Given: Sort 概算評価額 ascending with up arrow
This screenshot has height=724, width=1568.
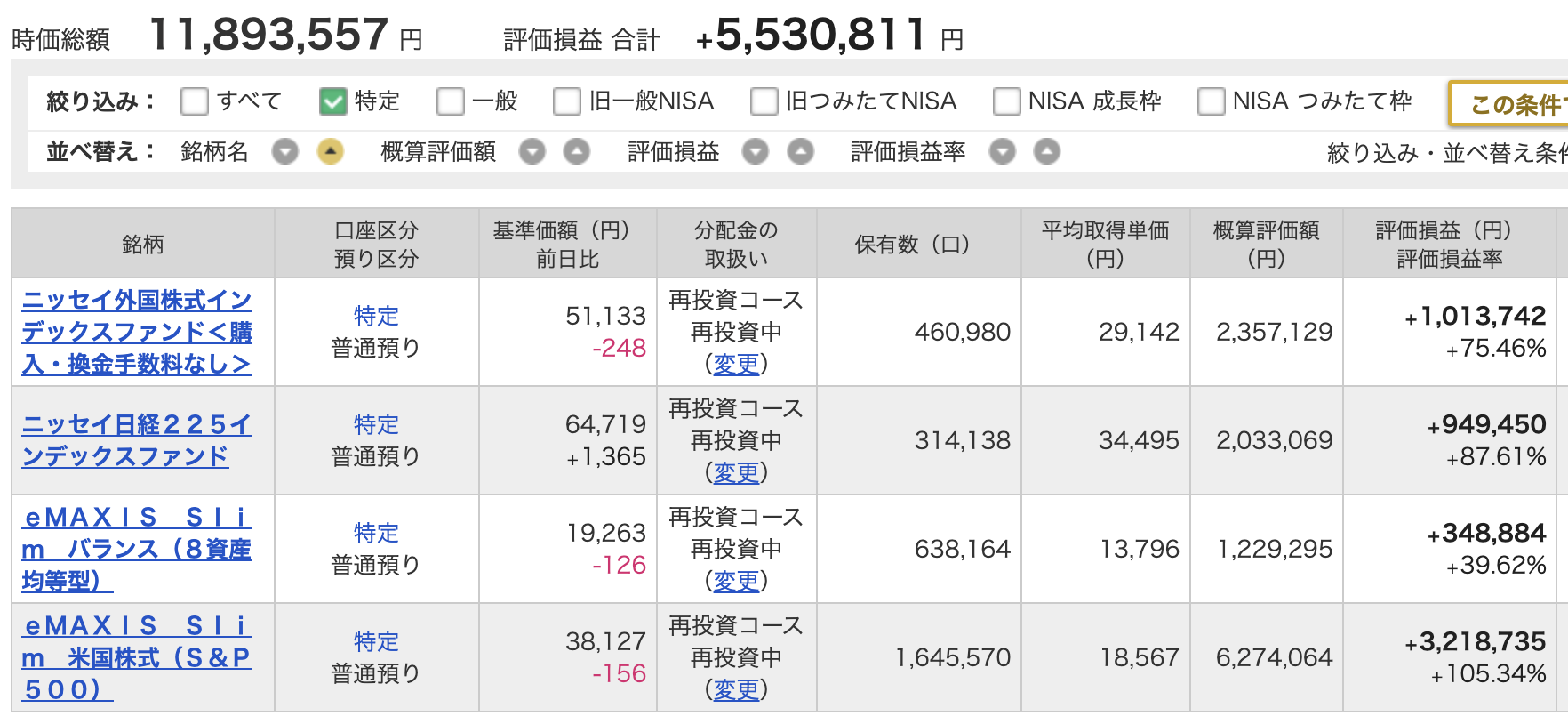Looking at the screenshot, I should pos(577,152).
